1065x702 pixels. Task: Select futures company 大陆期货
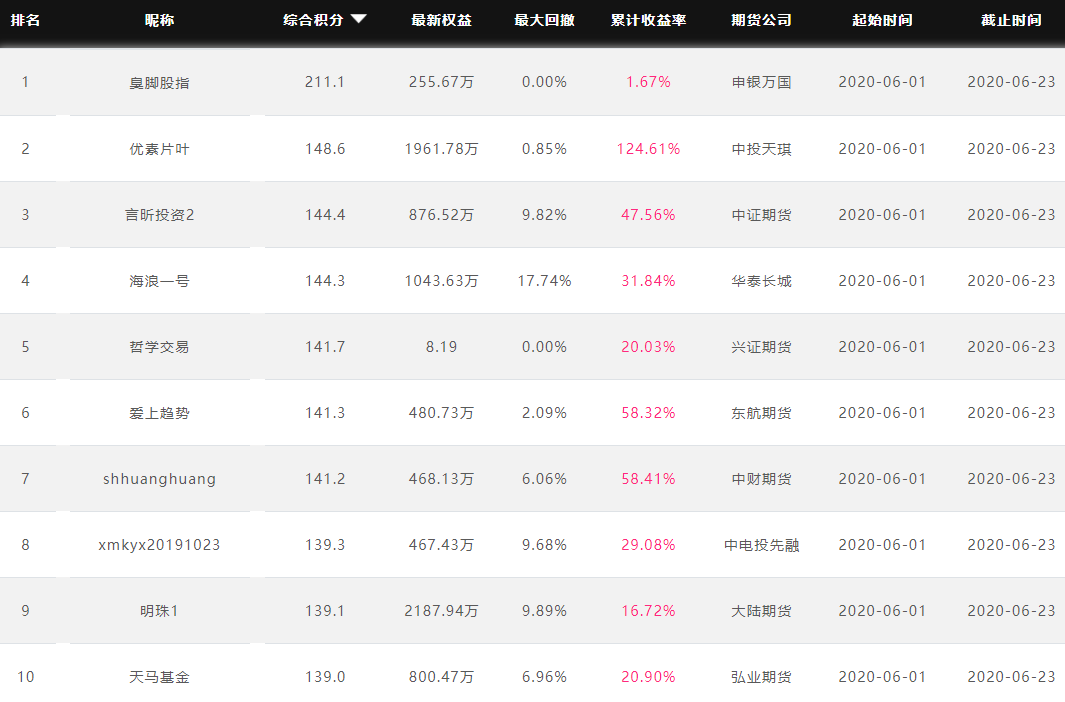(x=761, y=611)
